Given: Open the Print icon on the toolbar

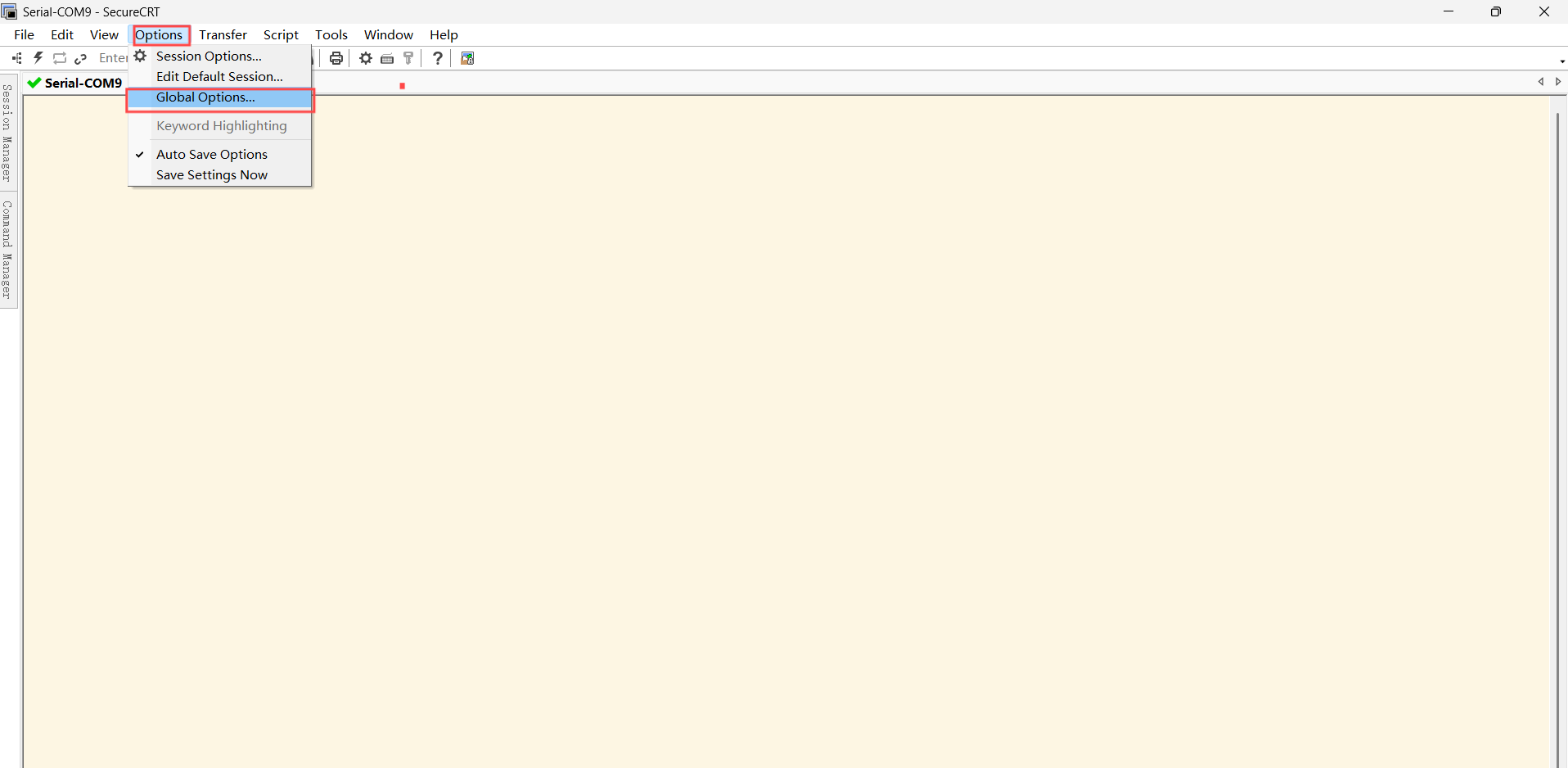Looking at the screenshot, I should click(x=336, y=57).
